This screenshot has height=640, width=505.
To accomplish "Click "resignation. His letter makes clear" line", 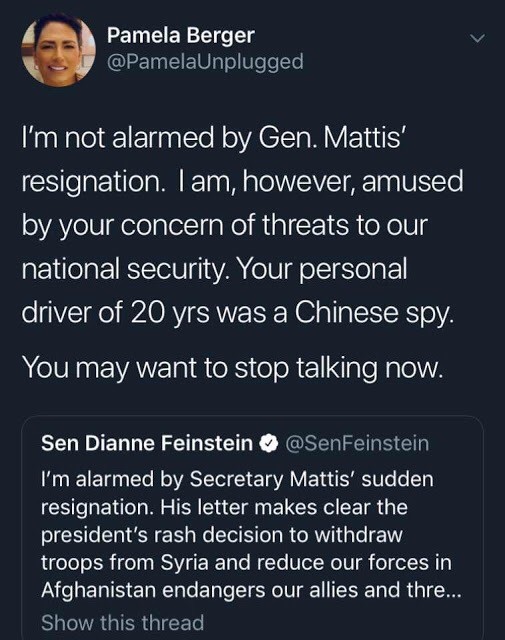I will [x=224, y=507].
